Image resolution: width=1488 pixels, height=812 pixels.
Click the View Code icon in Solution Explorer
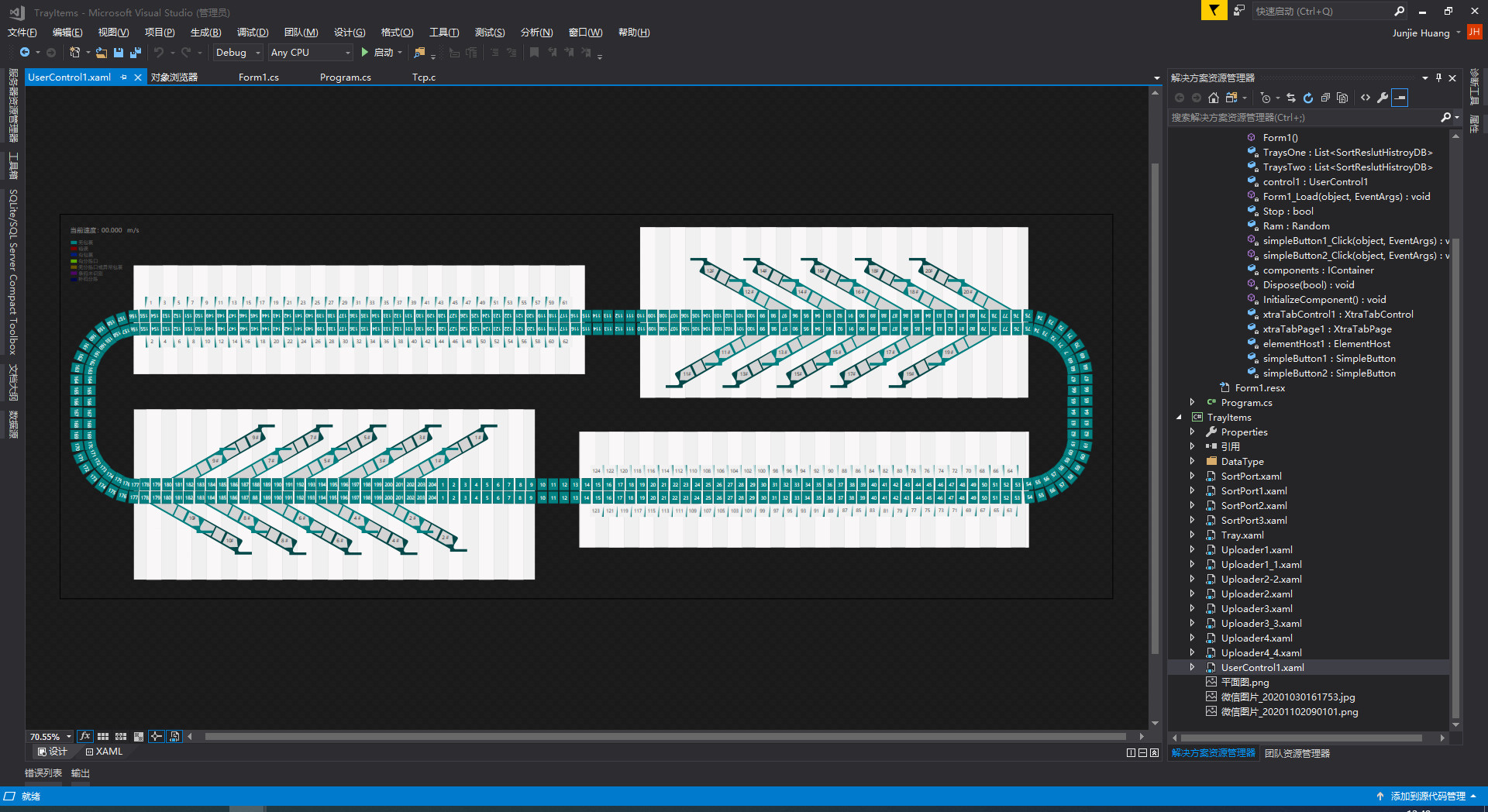(1366, 98)
